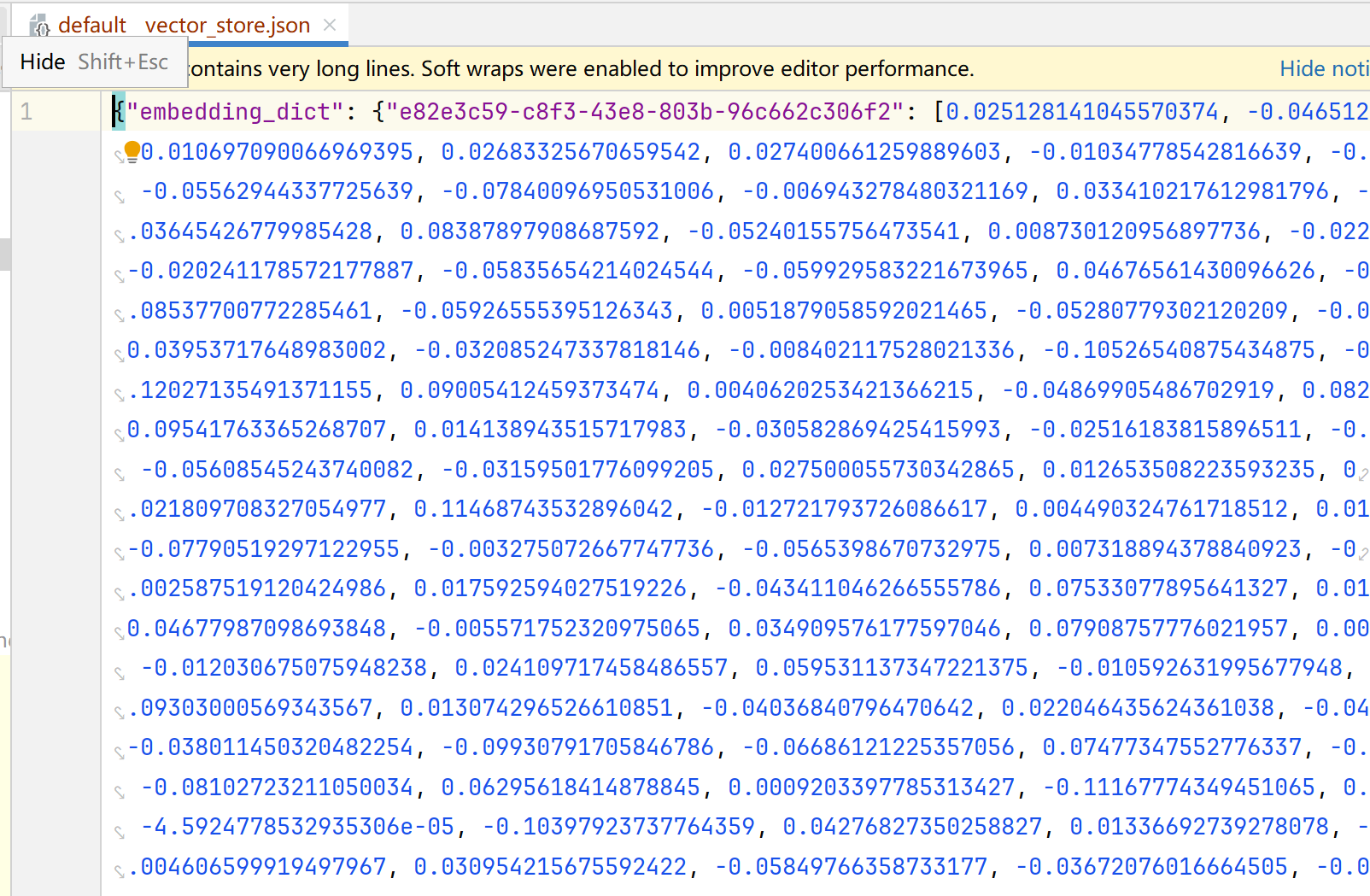Click the value 0.059531137347221375
Viewport: 1370px width, 896px height.
point(893,668)
